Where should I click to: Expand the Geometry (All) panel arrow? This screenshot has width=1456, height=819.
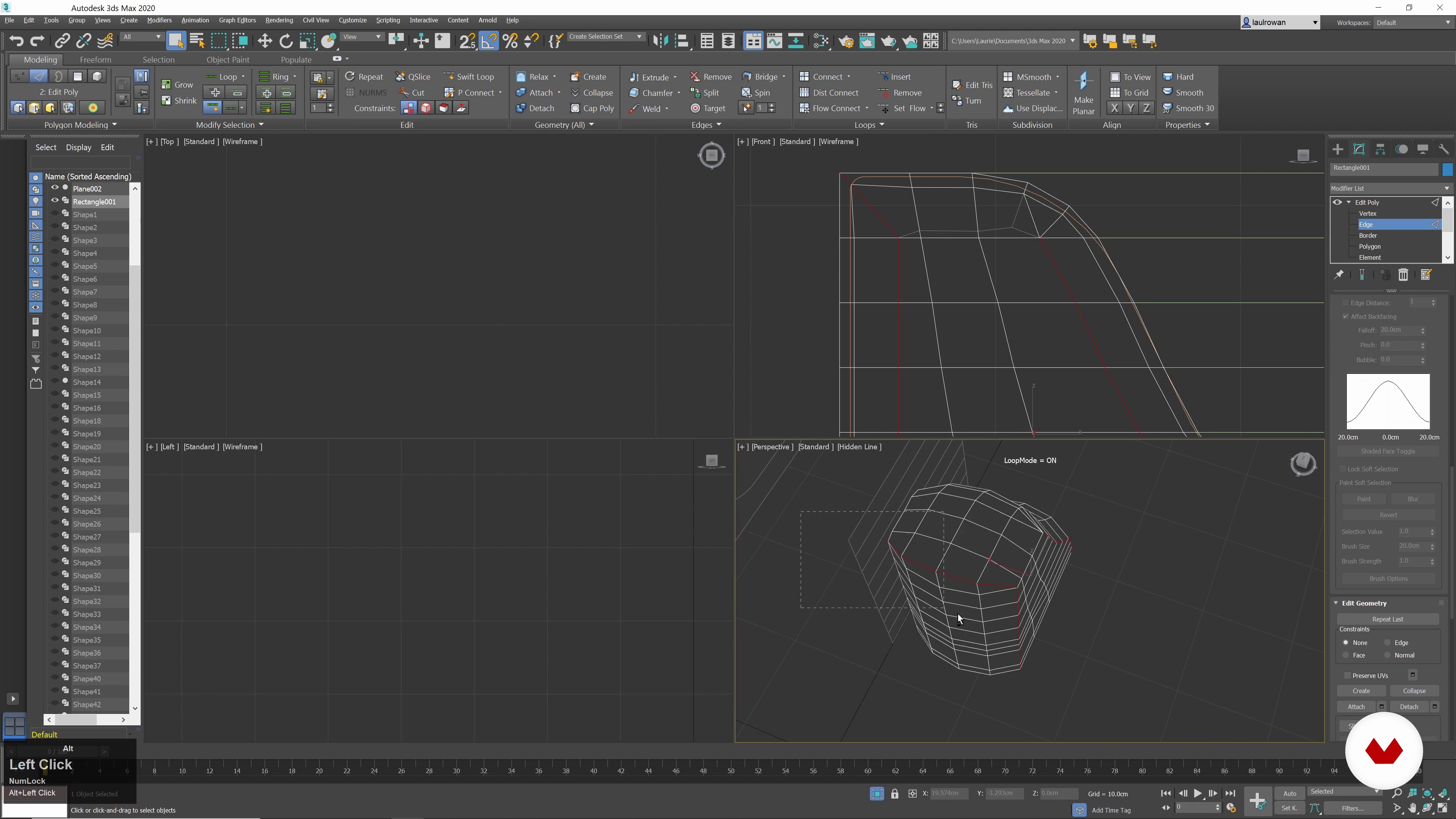tap(591, 124)
